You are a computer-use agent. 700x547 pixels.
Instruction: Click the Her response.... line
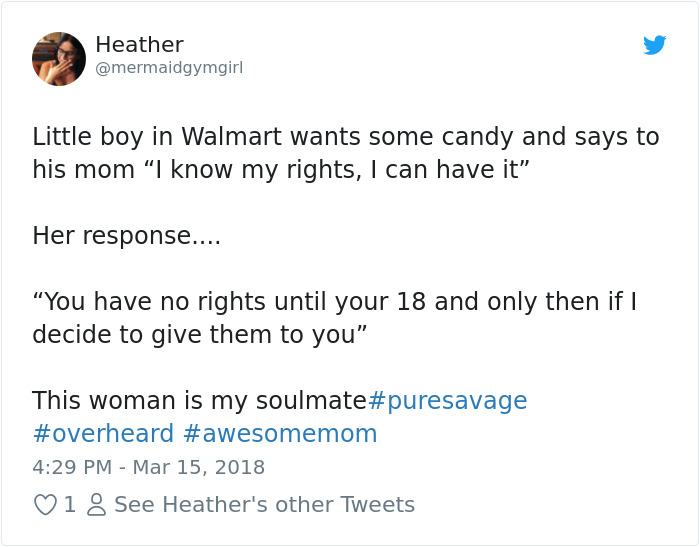coord(127,236)
